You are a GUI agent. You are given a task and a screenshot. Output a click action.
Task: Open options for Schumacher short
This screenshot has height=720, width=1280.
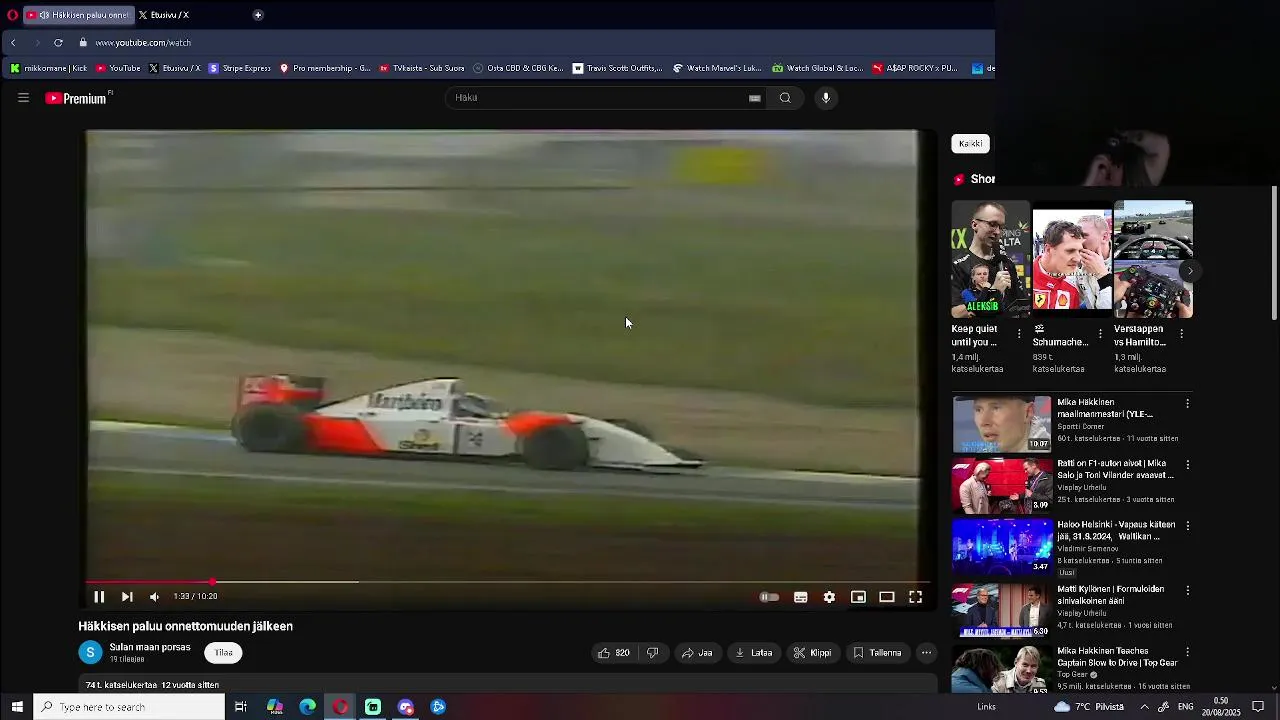click(1100, 334)
